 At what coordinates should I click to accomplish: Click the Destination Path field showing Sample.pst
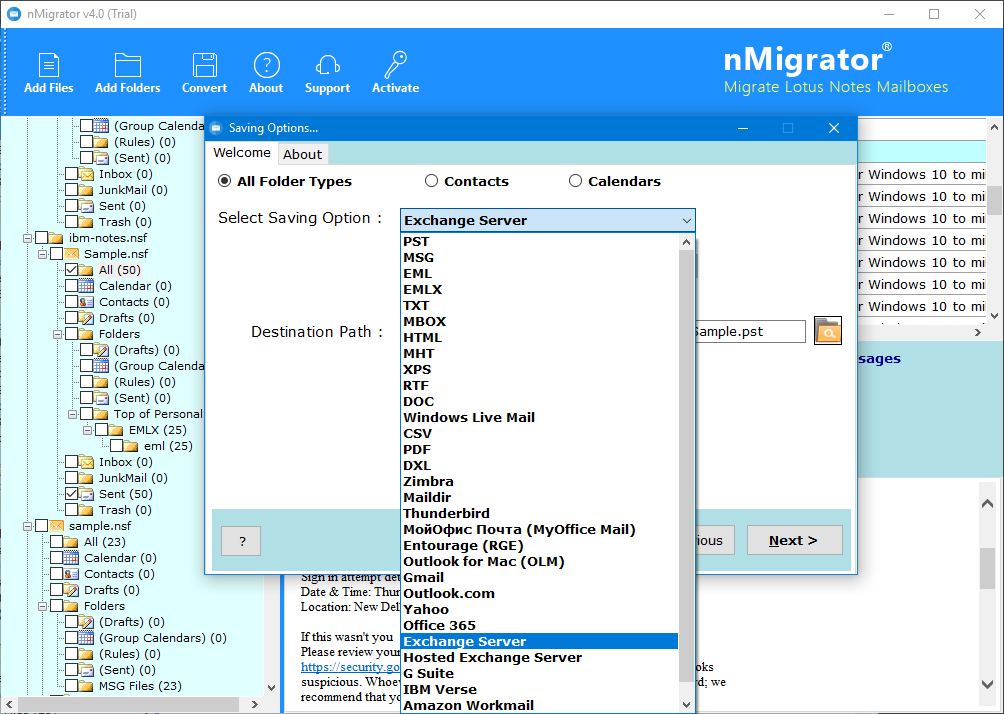coord(750,331)
